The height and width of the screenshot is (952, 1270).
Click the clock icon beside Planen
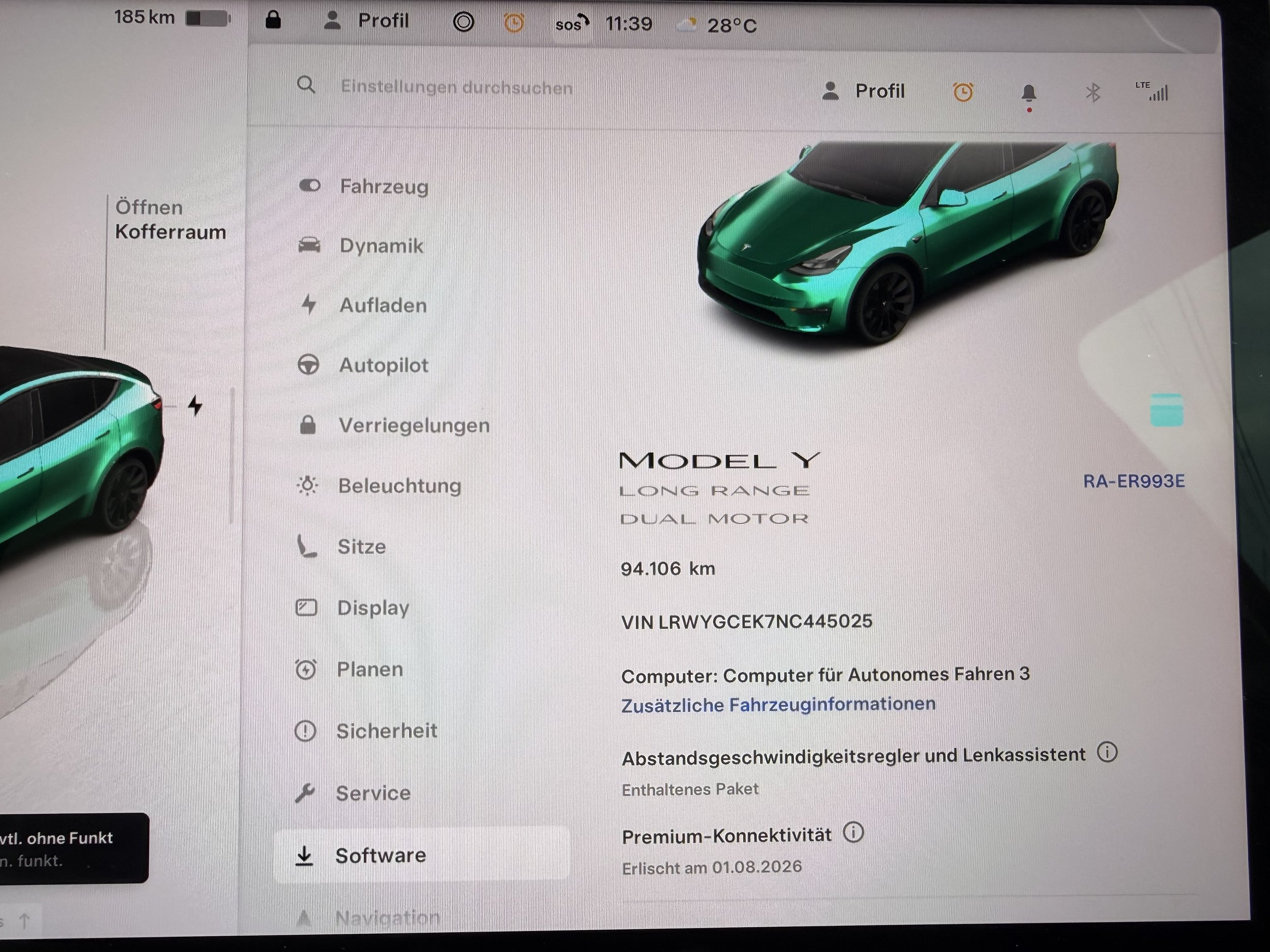(x=305, y=669)
